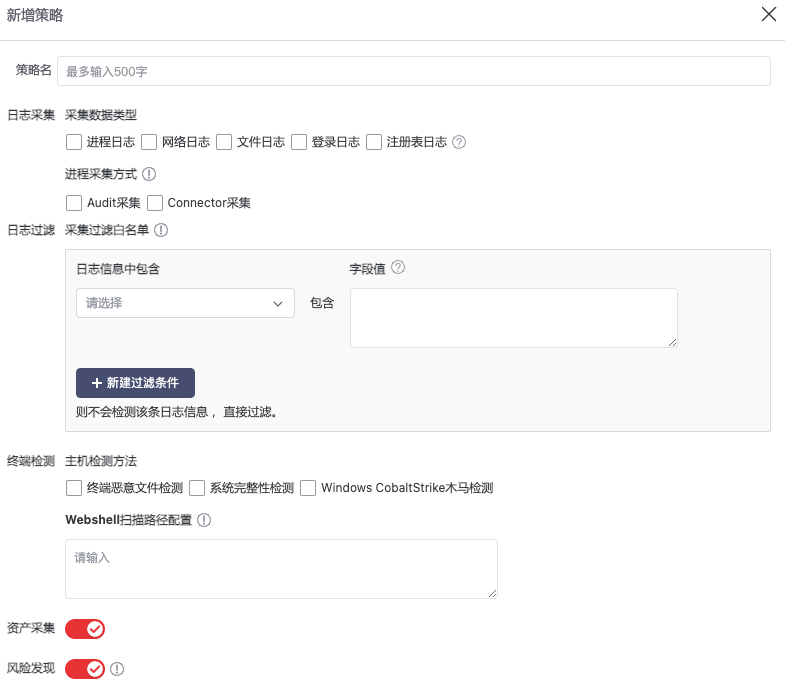Image resolution: width=785 pixels, height=687 pixels.
Task: Close the 新增策略 dialog
Action: [768, 14]
